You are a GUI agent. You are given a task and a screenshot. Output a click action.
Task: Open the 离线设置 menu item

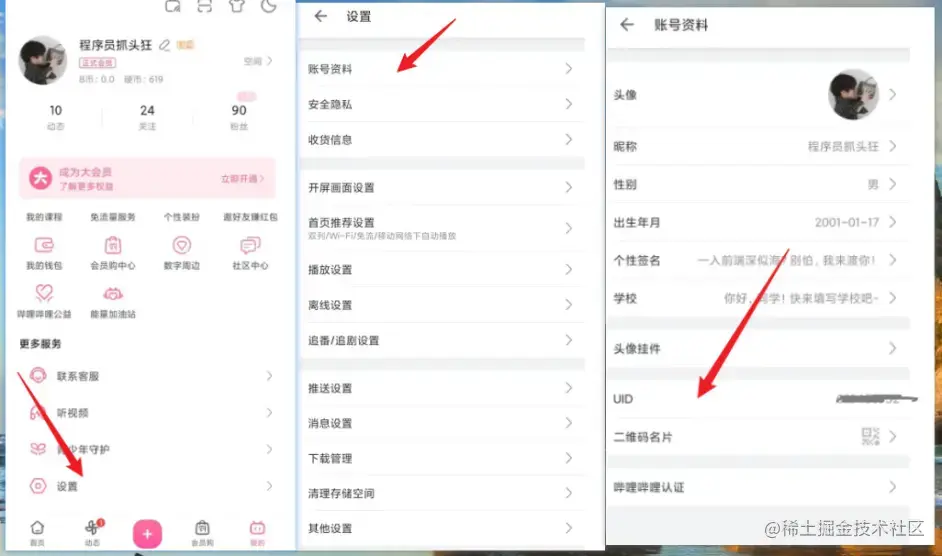pos(442,305)
